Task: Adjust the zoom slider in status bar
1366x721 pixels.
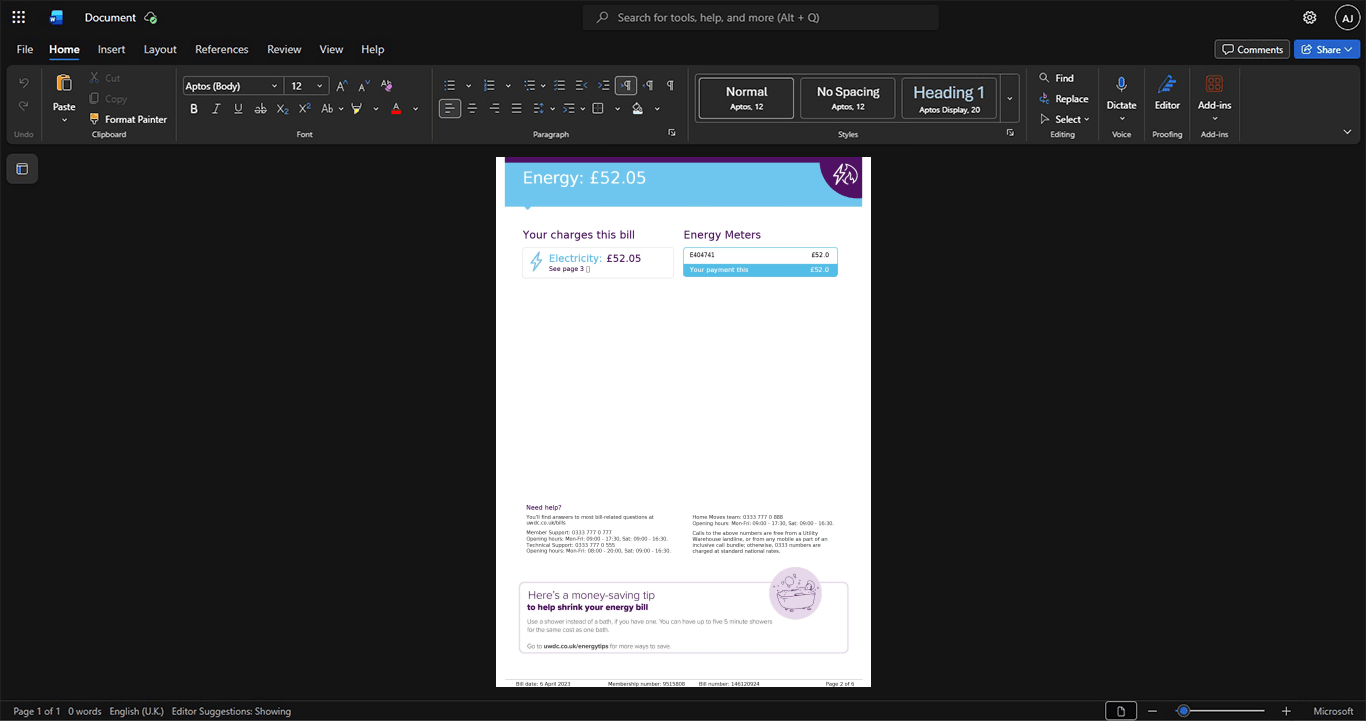Action: 1220,711
